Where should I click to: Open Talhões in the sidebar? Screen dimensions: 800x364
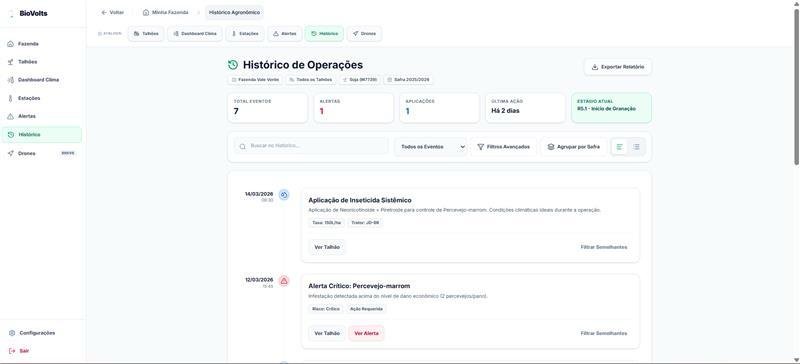(x=41, y=62)
